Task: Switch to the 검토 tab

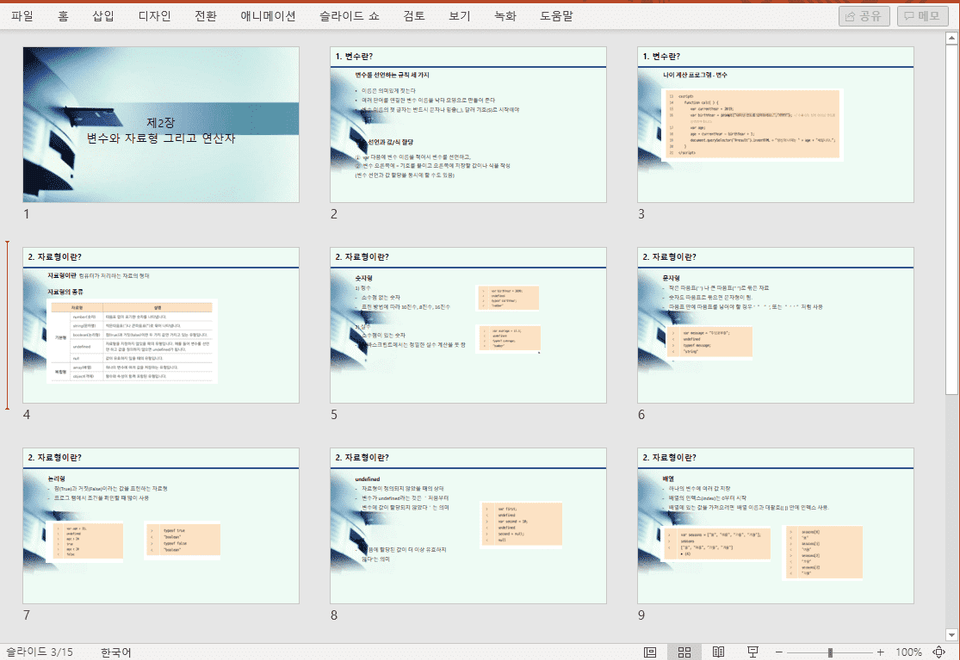Action: (x=414, y=16)
